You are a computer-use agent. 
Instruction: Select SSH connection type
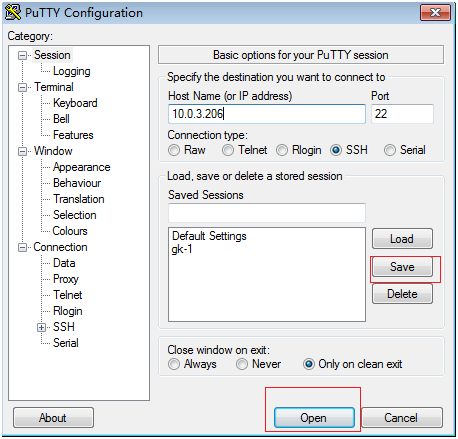336,150
